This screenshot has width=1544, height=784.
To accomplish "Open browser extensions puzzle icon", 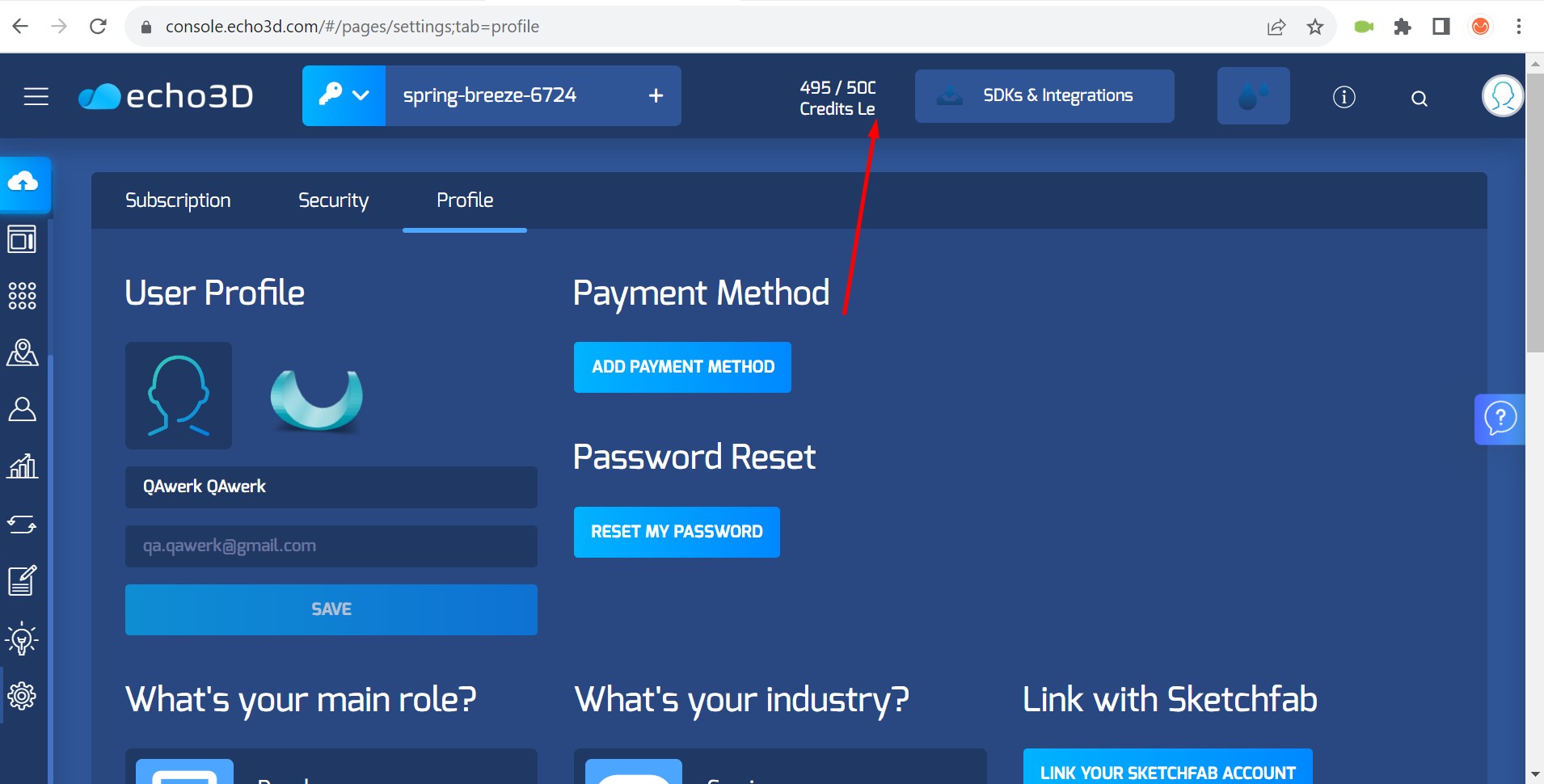I will [1403, 27].
